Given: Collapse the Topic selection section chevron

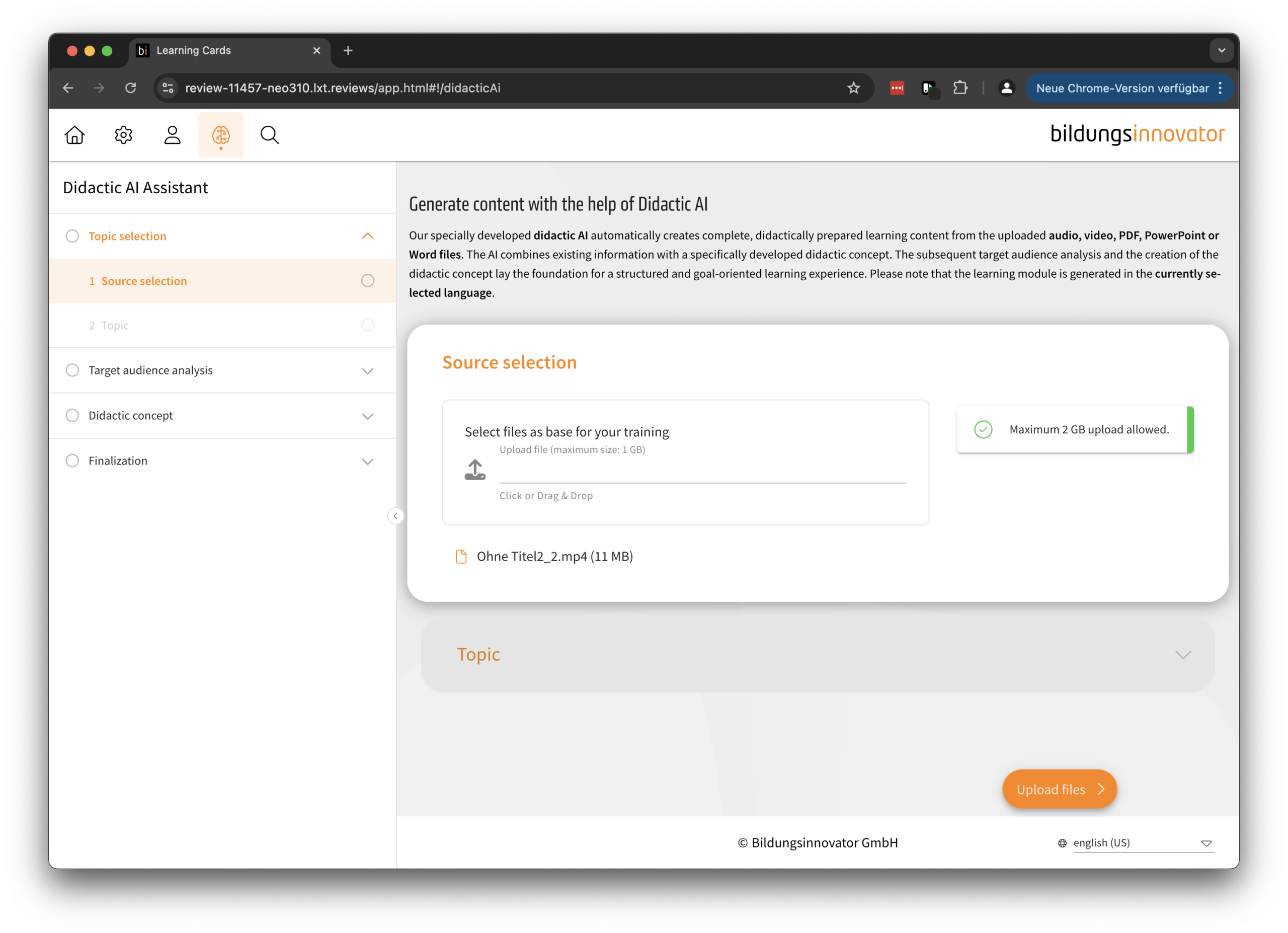Looking at the screenshot, I should tap(368, 236).
